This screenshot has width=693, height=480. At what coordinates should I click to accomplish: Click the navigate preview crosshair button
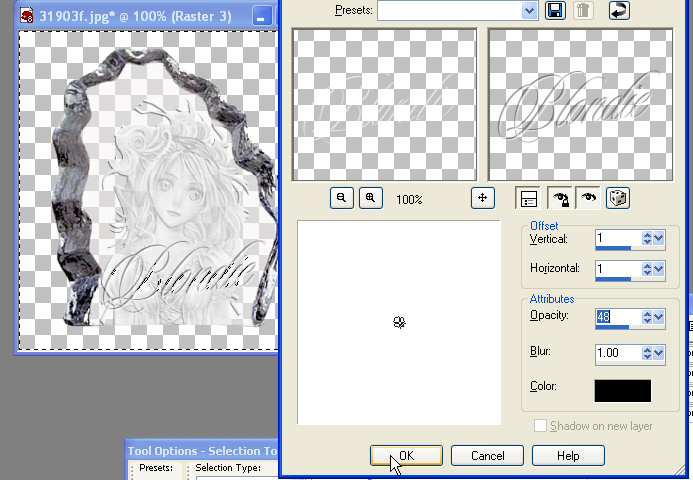[483, 198]
